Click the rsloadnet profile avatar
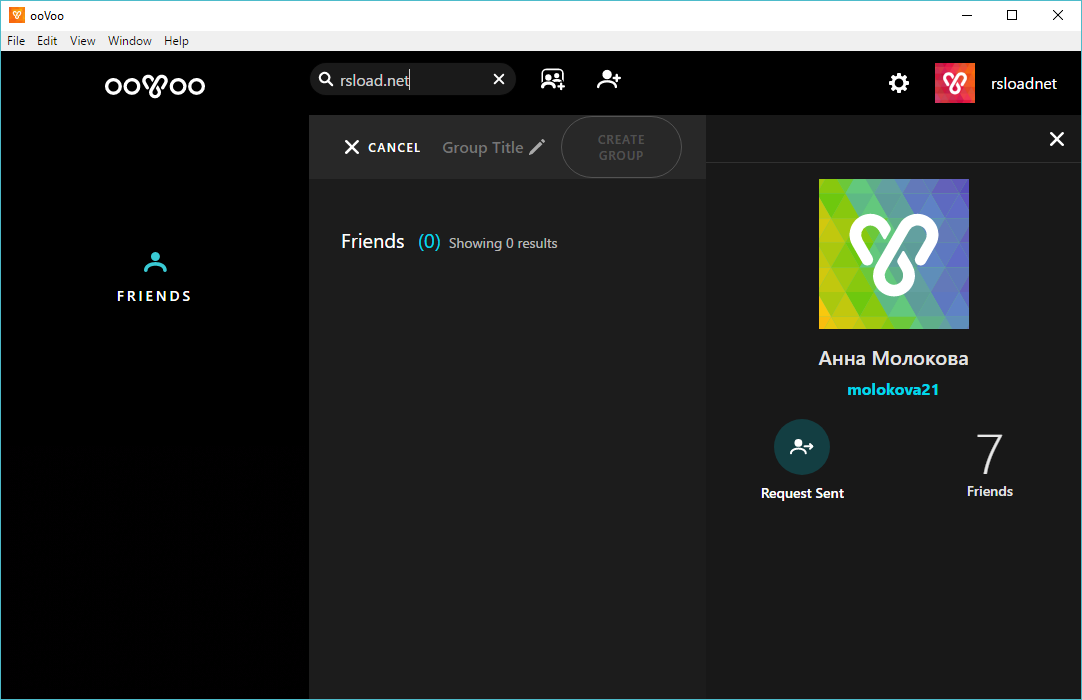Image resolution: width=1082 pixels, height=700 pixels. (x=954, y=83)
